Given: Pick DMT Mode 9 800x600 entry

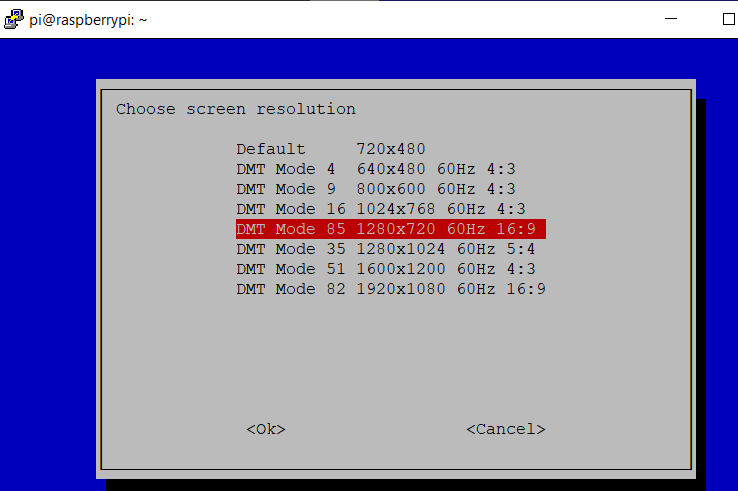Looking at the screenshot, I should click(376, 189).
